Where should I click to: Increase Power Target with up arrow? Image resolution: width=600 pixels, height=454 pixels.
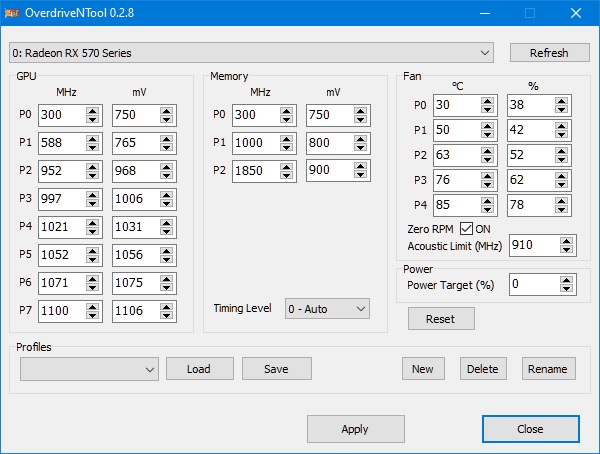pyautogui.click(x=566, y=280)
